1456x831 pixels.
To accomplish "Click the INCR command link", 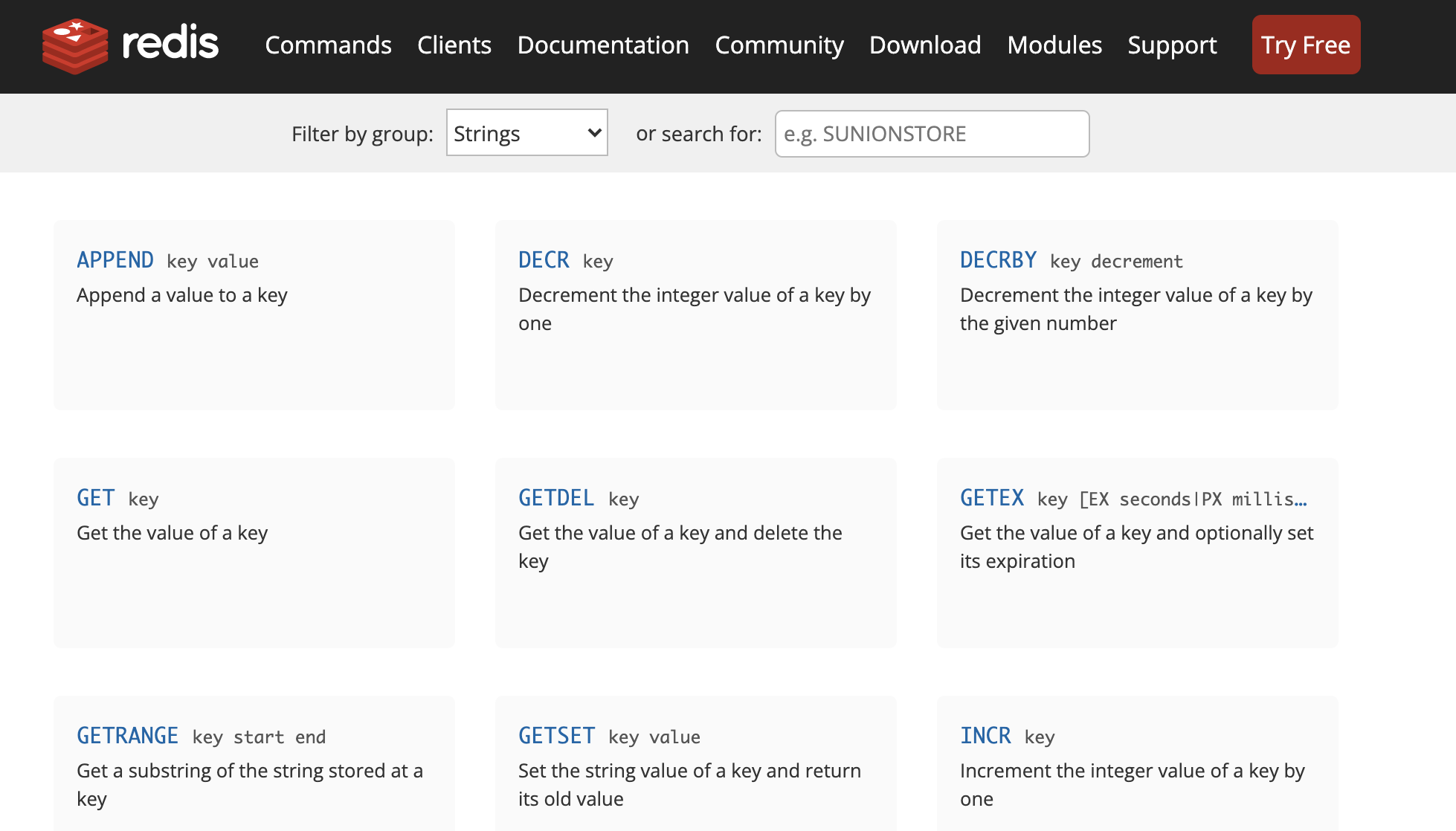I will click(x=985, y=736).
